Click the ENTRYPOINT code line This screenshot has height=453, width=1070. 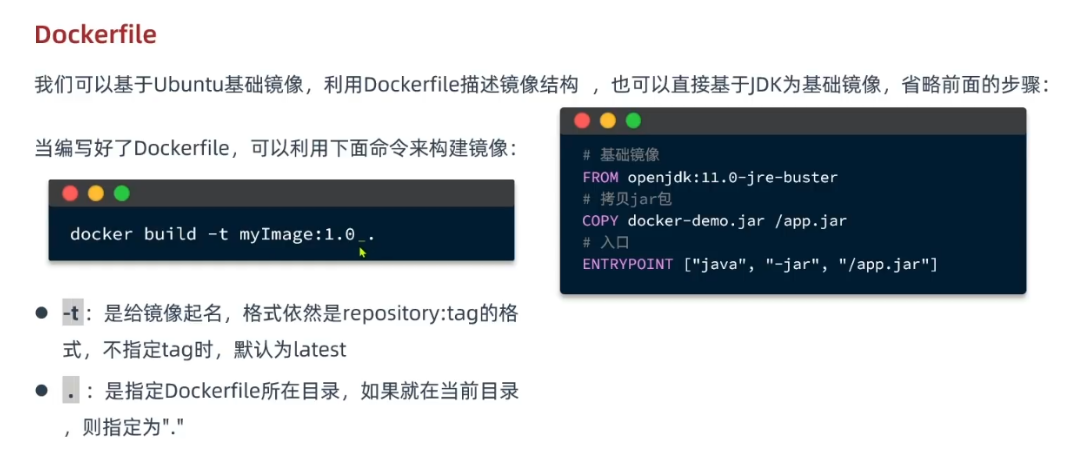click(x=759, y=264)
